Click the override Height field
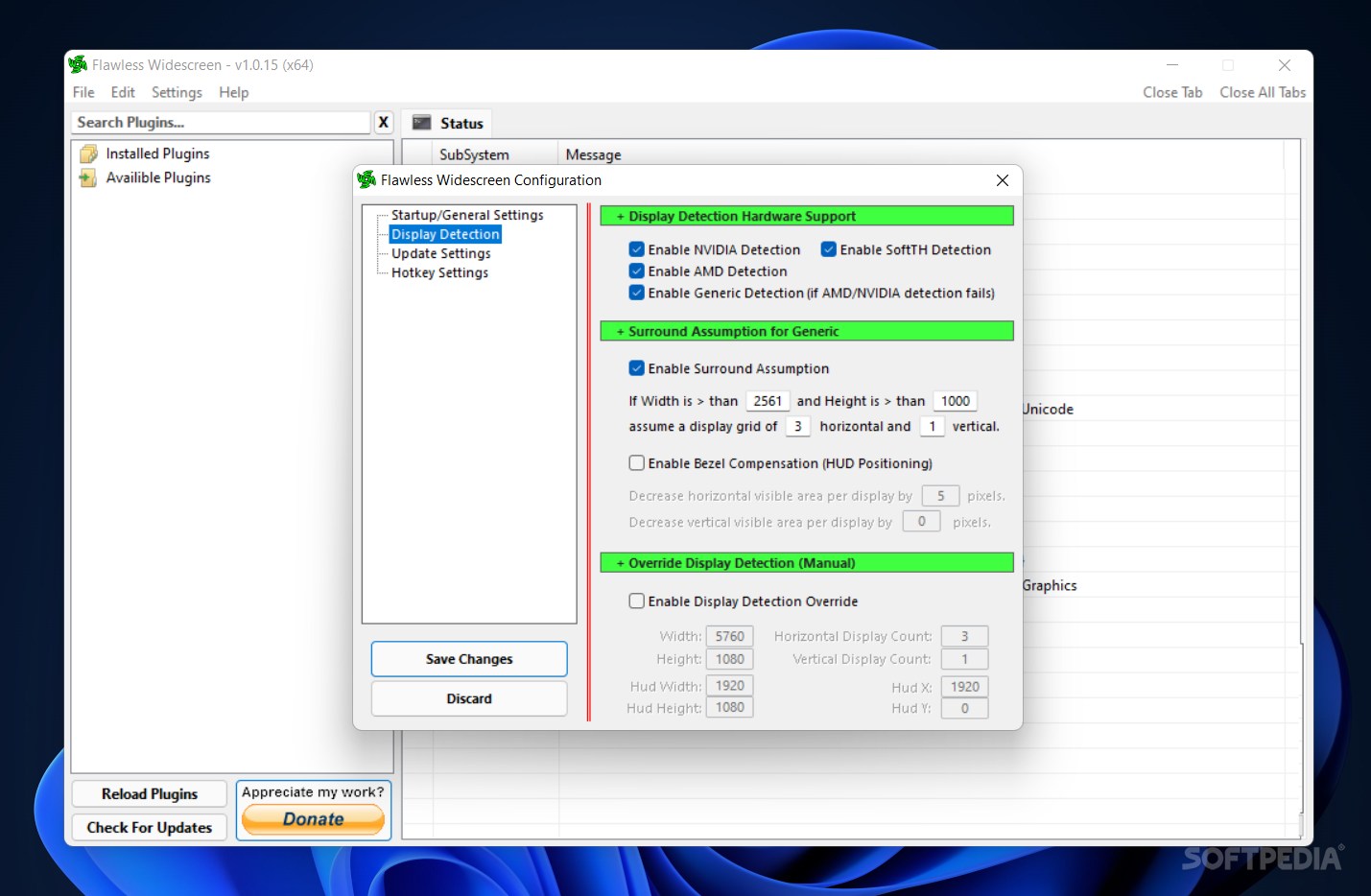1371x896 pixels. (x=729, y=659)
